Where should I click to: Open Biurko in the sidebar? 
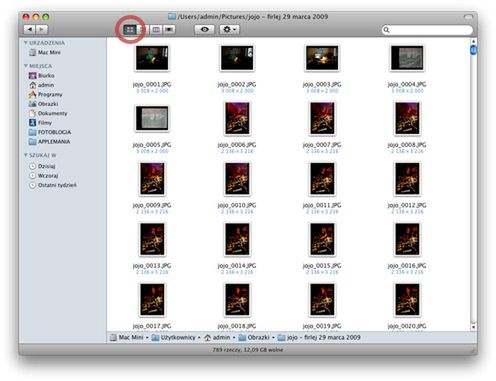[41, 76]
